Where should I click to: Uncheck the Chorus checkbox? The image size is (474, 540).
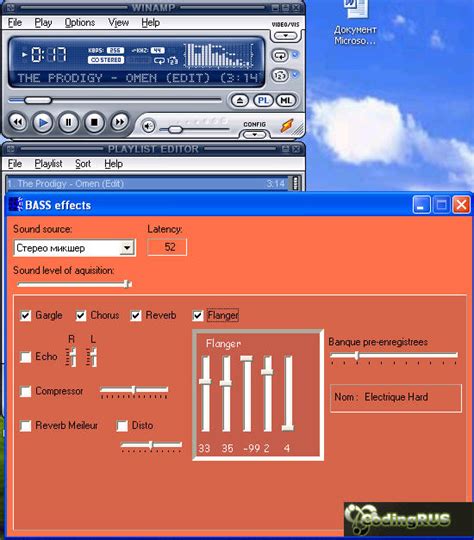pos(81,315)
